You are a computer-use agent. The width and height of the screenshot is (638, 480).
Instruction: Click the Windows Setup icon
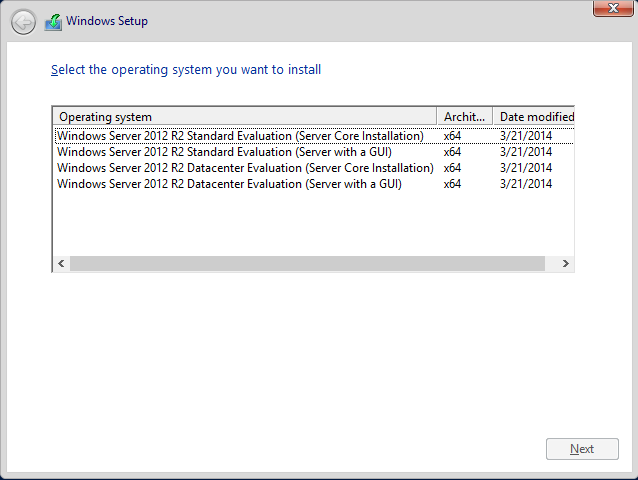pyautogui.click(x=53, y=22)
